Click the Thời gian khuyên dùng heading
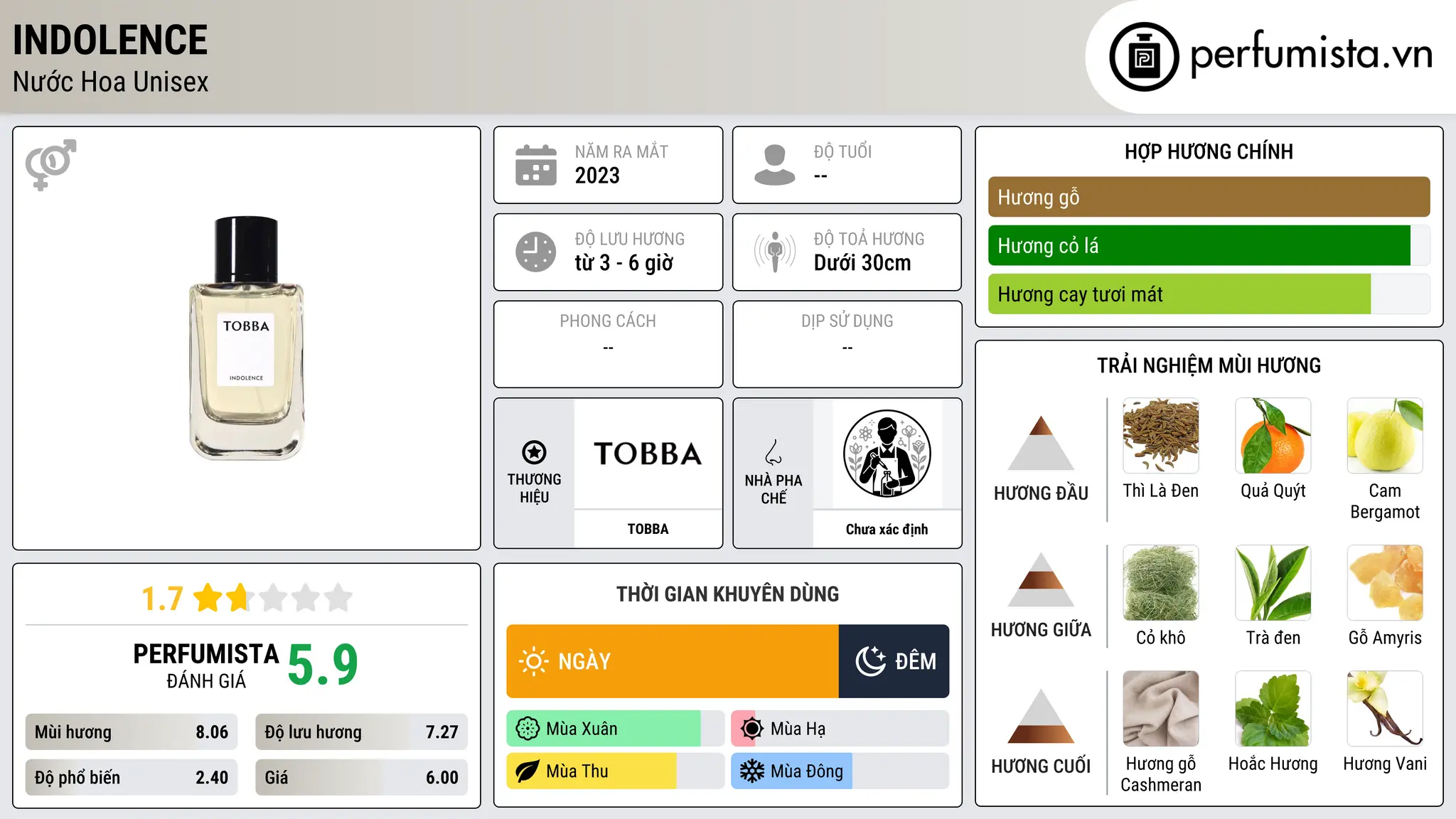Viewport: 1456px width, 819px height. 727,594
